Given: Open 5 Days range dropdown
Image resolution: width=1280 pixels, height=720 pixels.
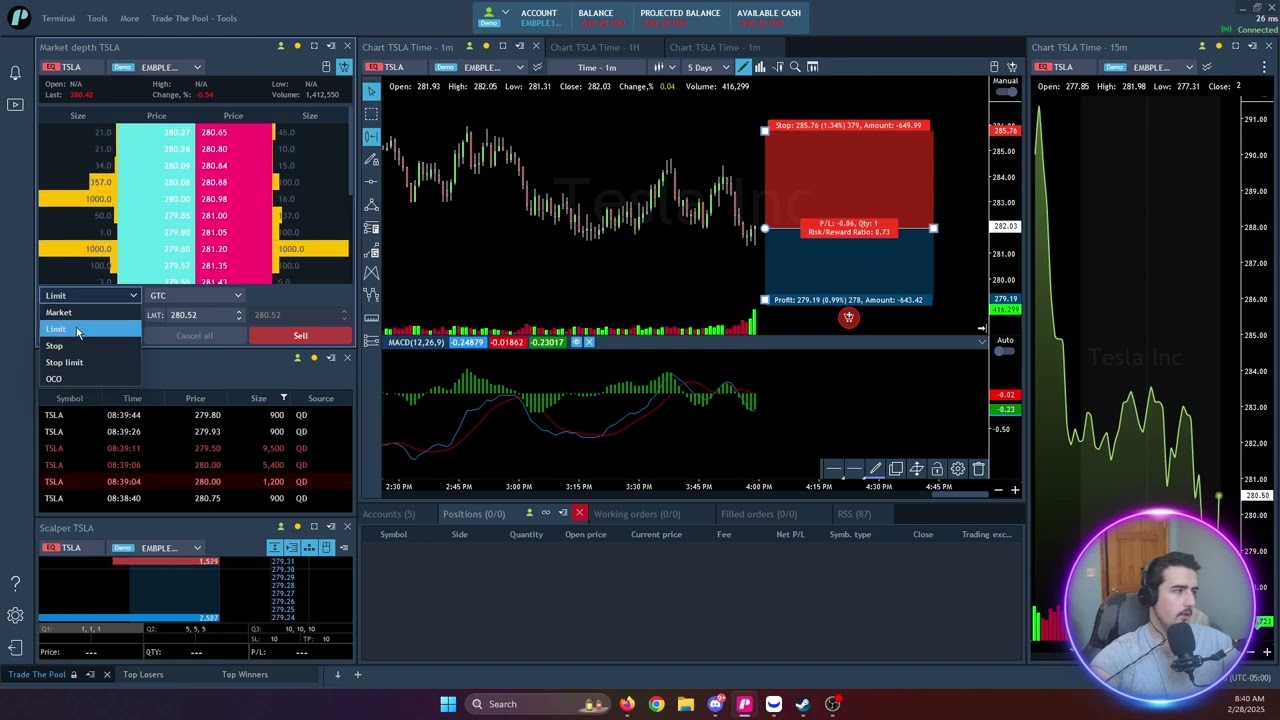Looking at the screenshot, I should [707, 67].
